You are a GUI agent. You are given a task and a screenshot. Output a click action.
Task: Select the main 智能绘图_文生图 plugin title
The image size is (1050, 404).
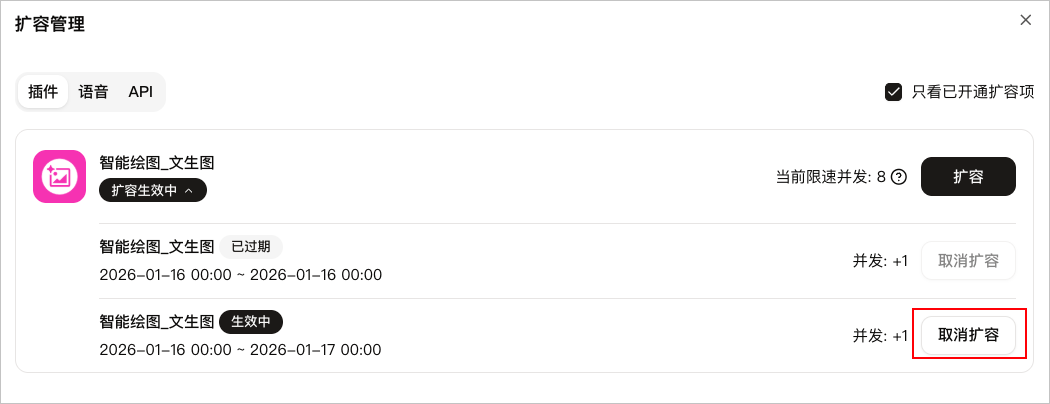157,162
